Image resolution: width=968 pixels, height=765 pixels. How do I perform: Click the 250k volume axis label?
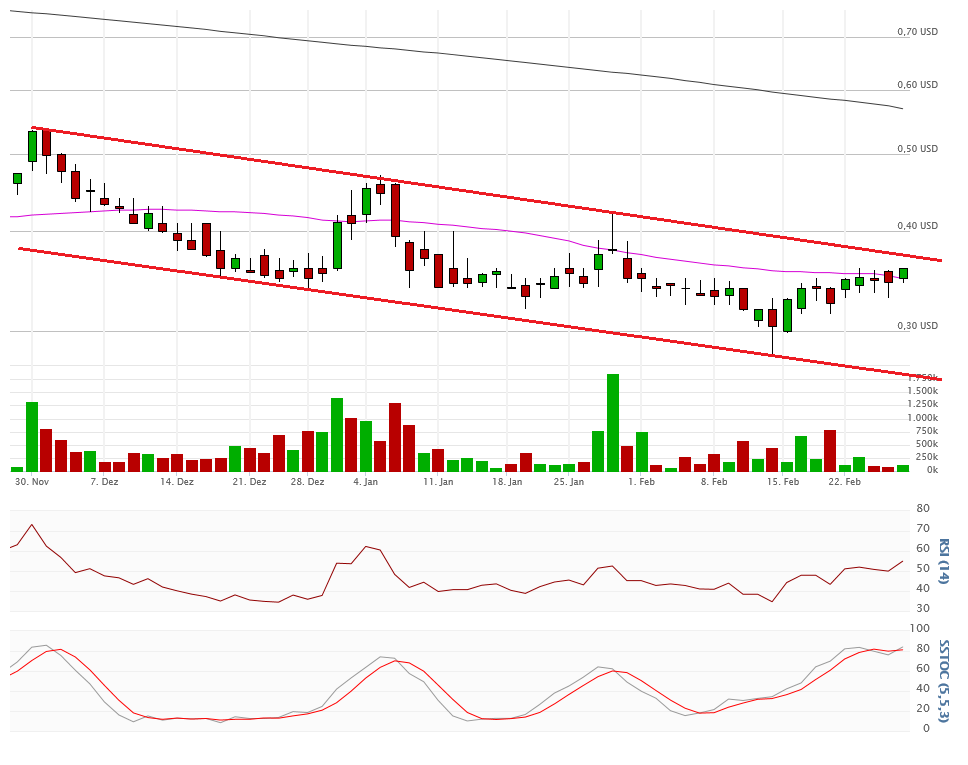pyautogui.click(x=927, y=457)
